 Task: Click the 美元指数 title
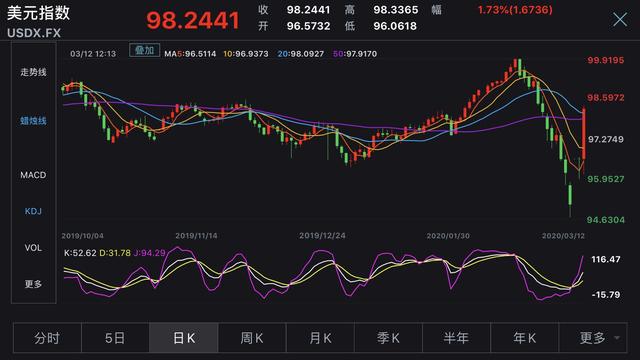pos(39,13)
